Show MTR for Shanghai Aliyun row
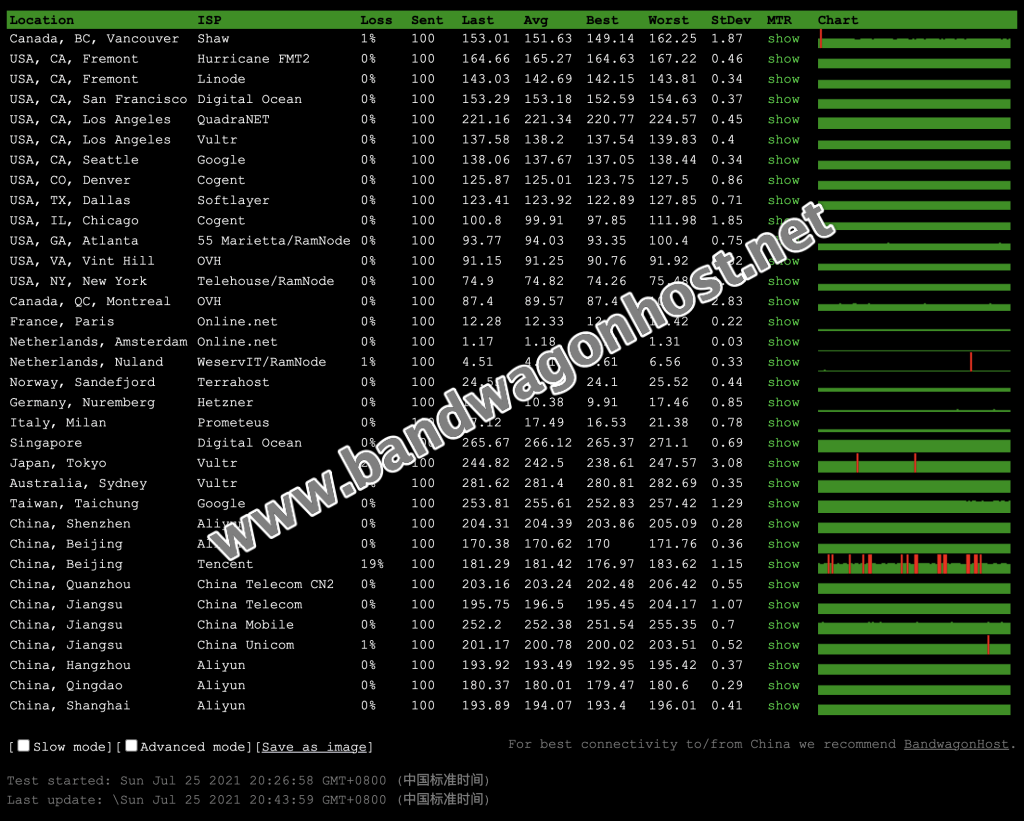Screen dimensions: 1024x821 coord(783,705)
